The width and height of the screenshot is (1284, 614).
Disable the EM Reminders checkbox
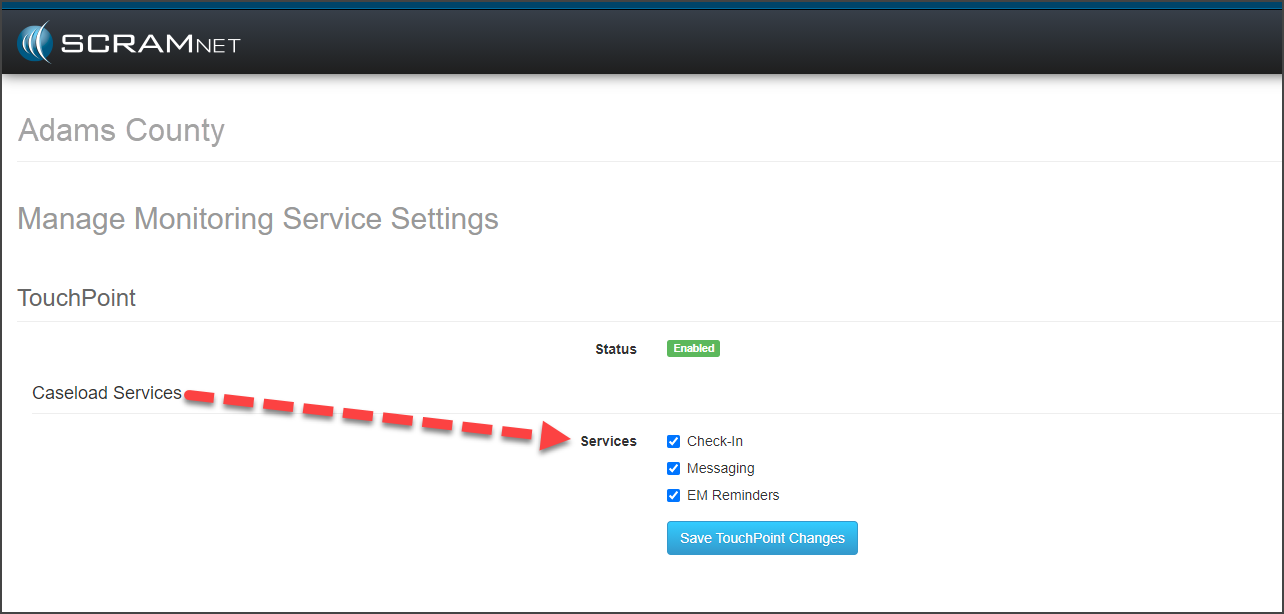[x=674, y=495]
